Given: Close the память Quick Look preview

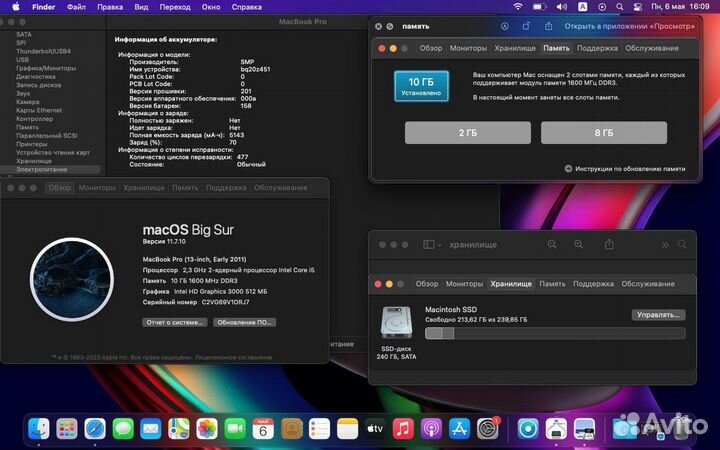Looking at the screenshot, I should click(378, 27).
